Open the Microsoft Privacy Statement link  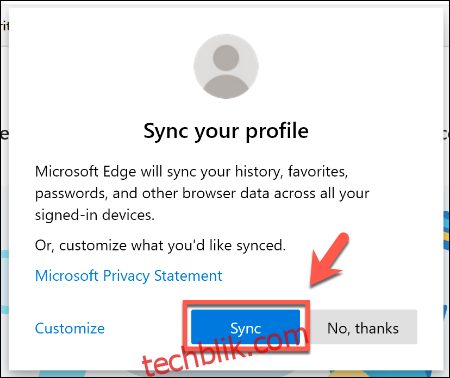(x=129, y=276)
